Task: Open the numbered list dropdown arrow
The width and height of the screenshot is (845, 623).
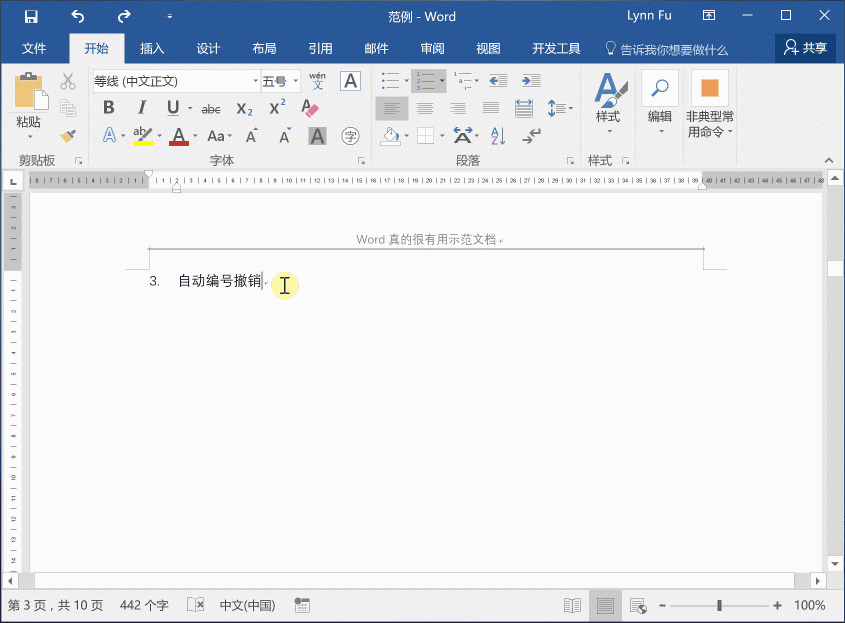Action: pos(442,80)
